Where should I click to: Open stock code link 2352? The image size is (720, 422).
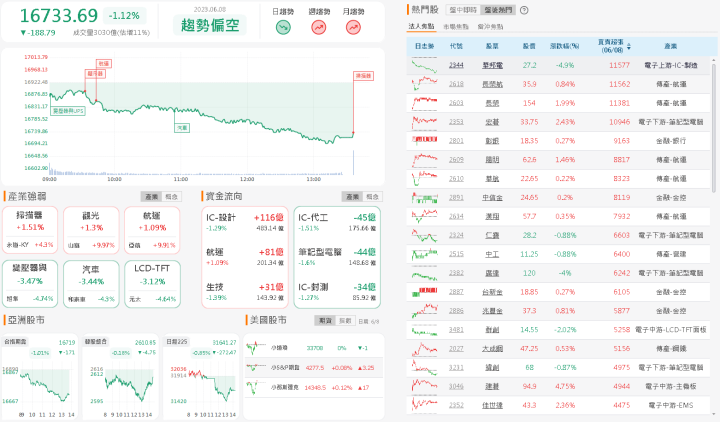(x=456, y=405)
